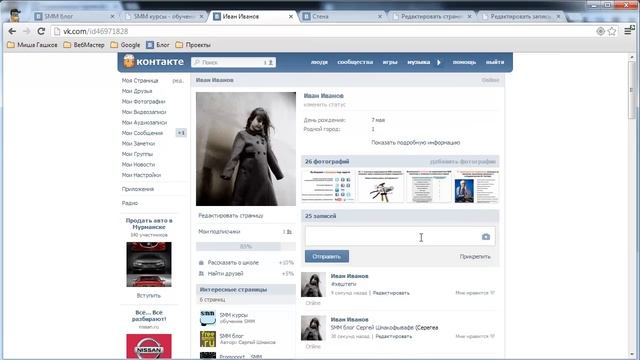Switch to the Стена tab
640x360 pixels.
(342, 16)
